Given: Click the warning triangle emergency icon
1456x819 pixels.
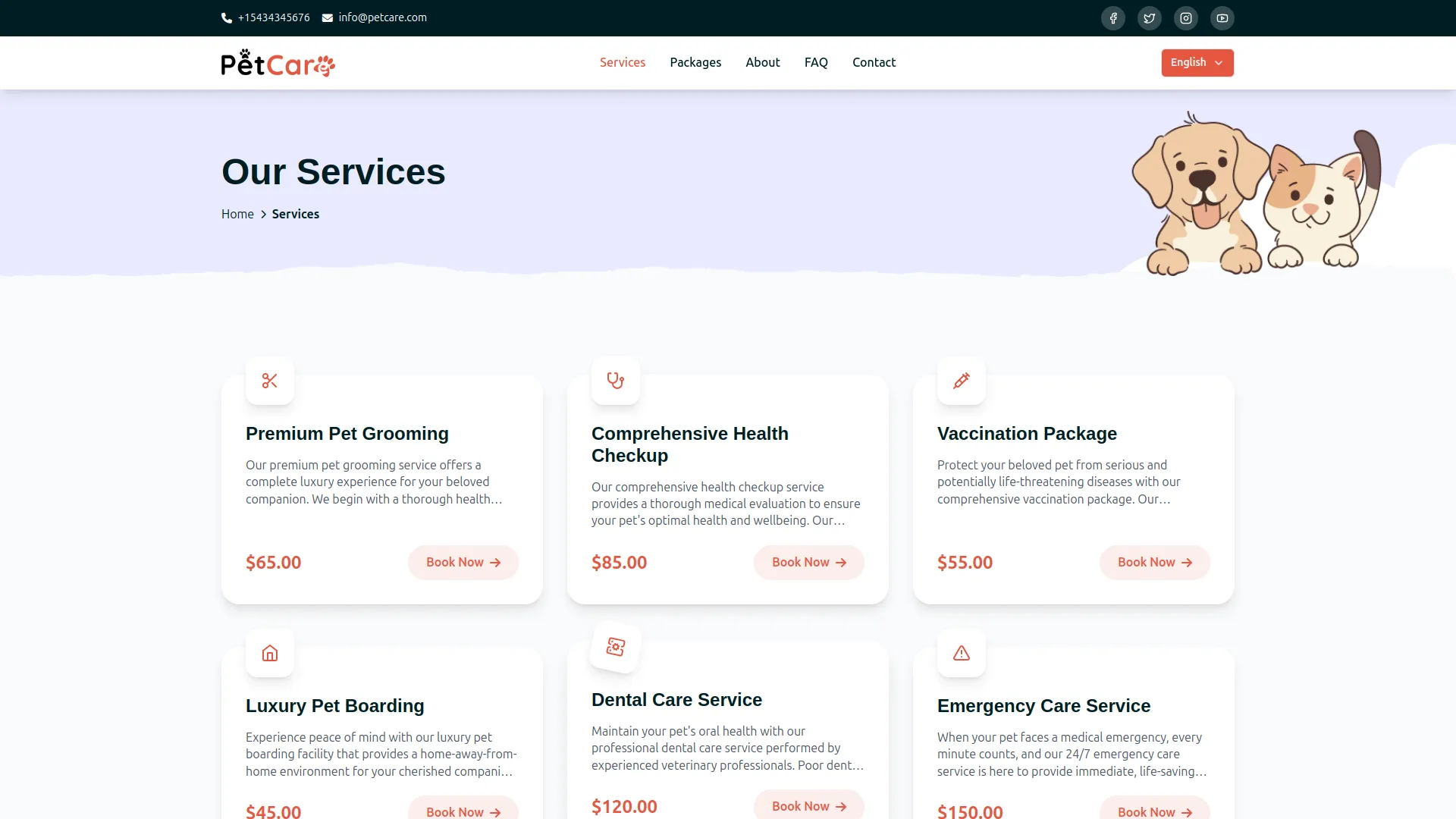Looking at the screenshot, I should click(962, 653).
